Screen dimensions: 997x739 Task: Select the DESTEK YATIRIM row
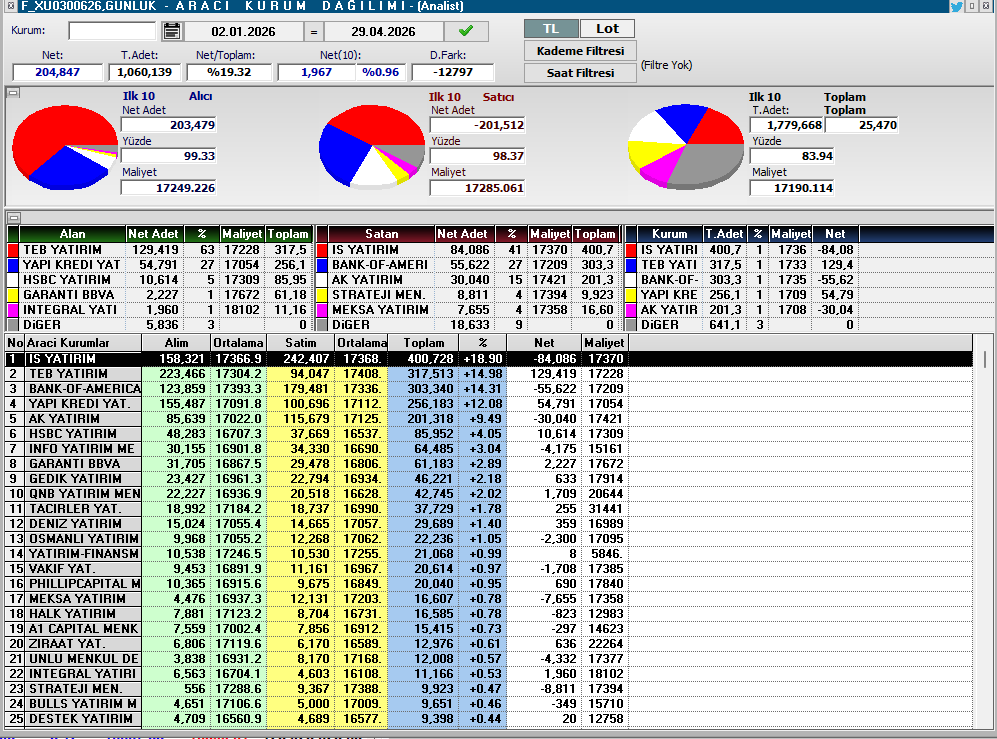pos(488,719)
